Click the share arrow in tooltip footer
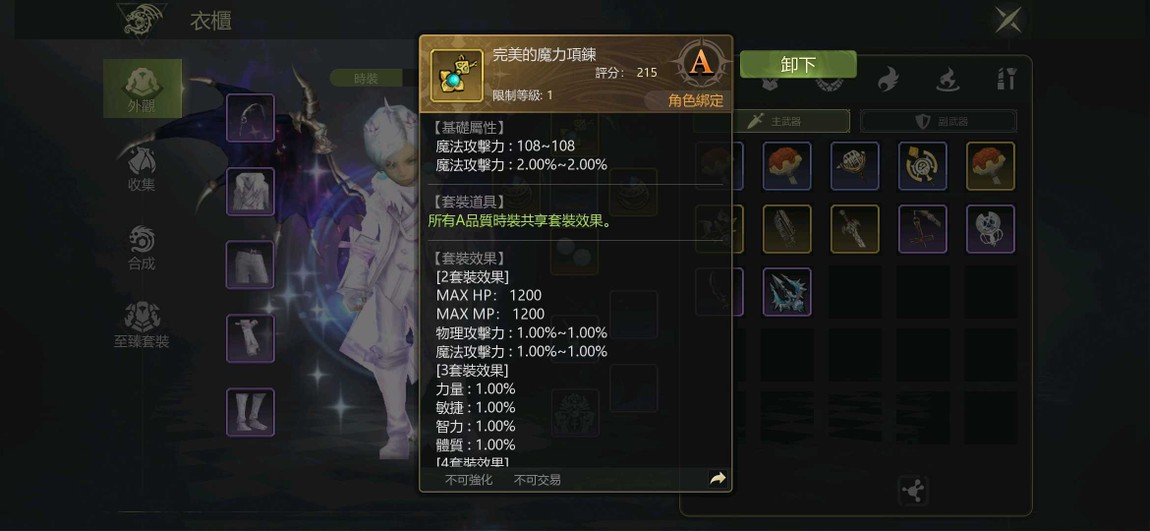Viewport: 1150px width, 531px height. (717, 479)
